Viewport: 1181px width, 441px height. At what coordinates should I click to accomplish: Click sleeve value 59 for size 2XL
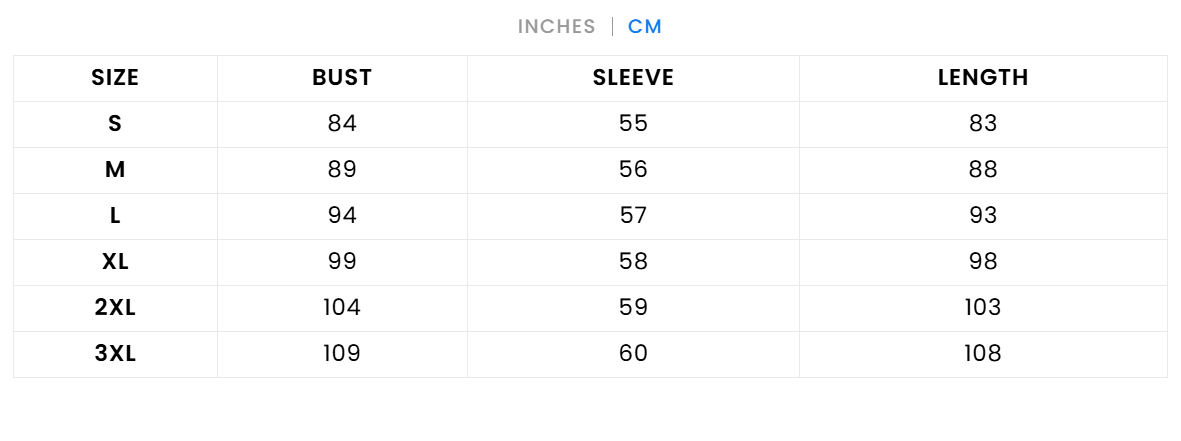(633, 308)
